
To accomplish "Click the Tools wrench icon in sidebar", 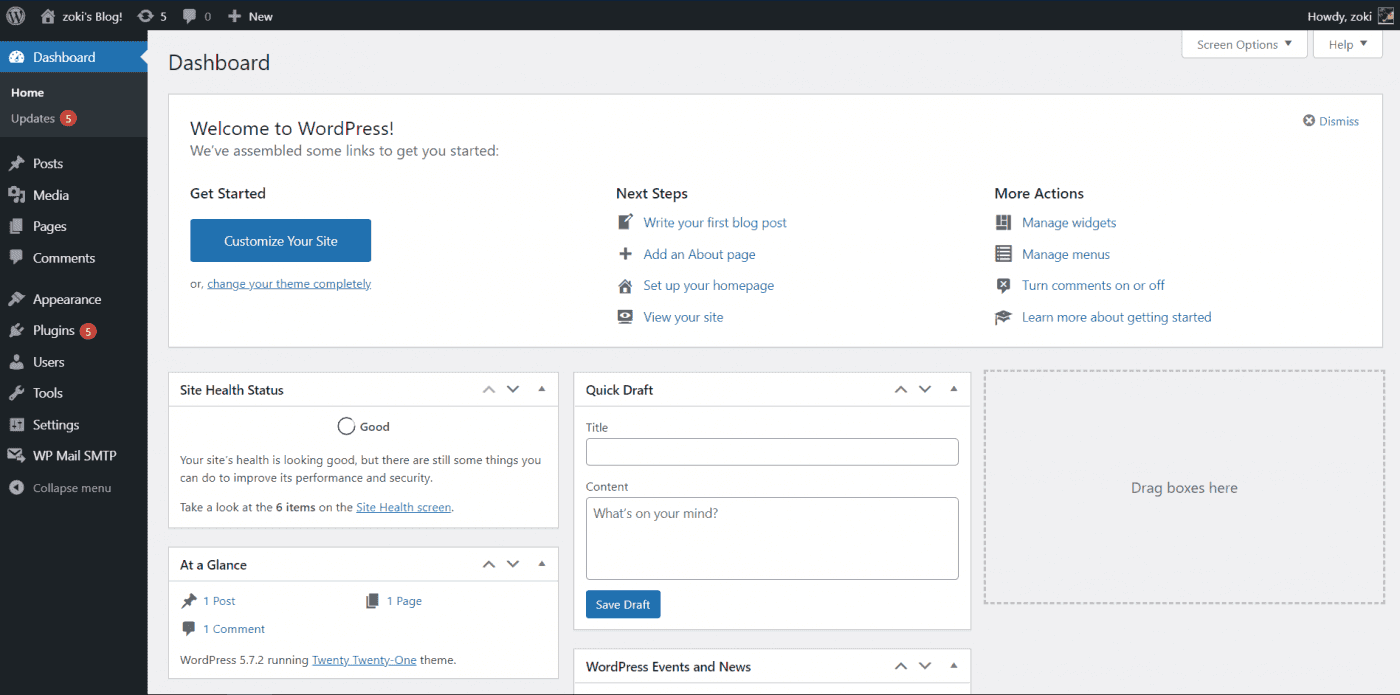I will pos(16,393).
